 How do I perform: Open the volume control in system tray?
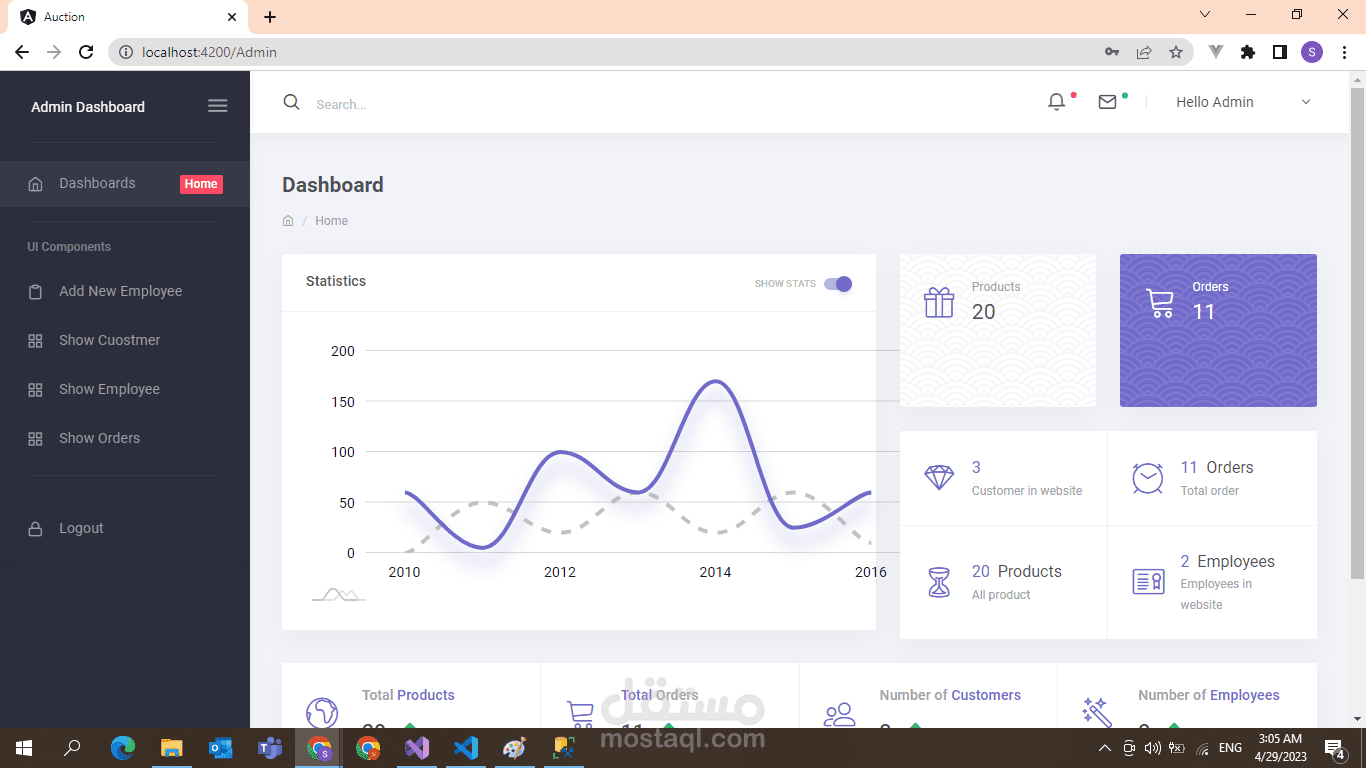[1152, 748]
